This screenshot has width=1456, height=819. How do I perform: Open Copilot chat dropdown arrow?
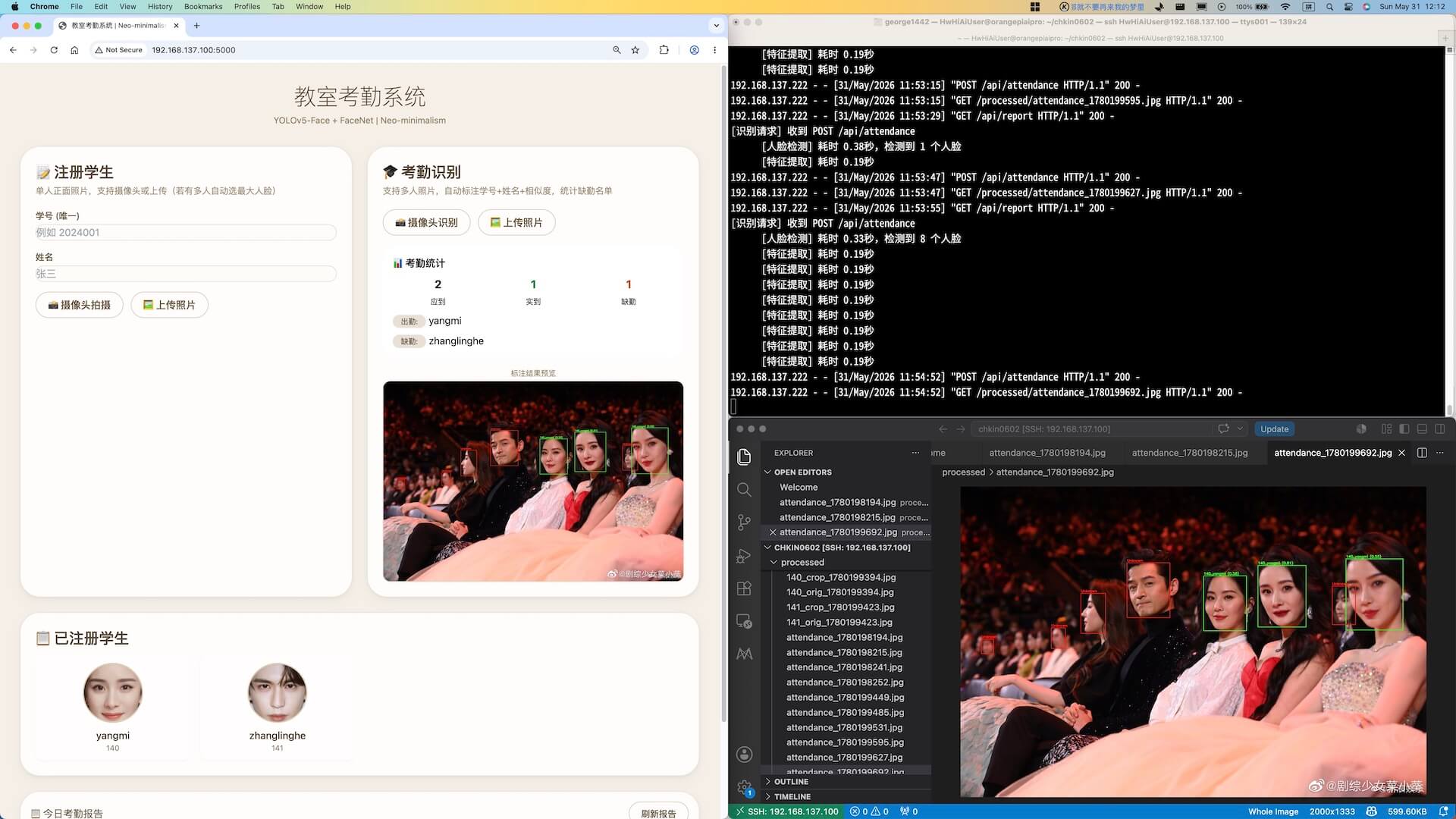point(1241,429)
